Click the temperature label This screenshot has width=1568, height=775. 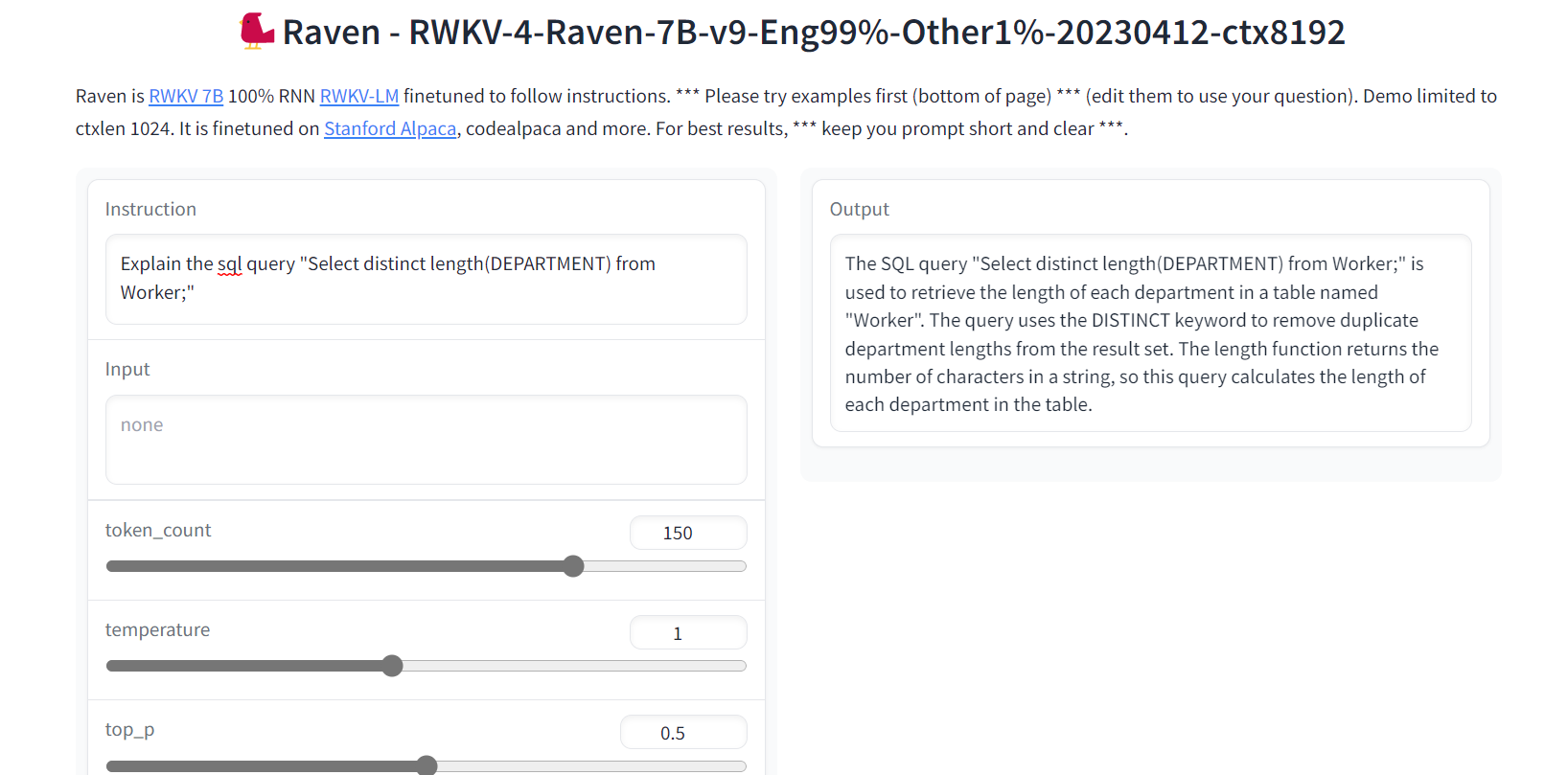point(157,629)
